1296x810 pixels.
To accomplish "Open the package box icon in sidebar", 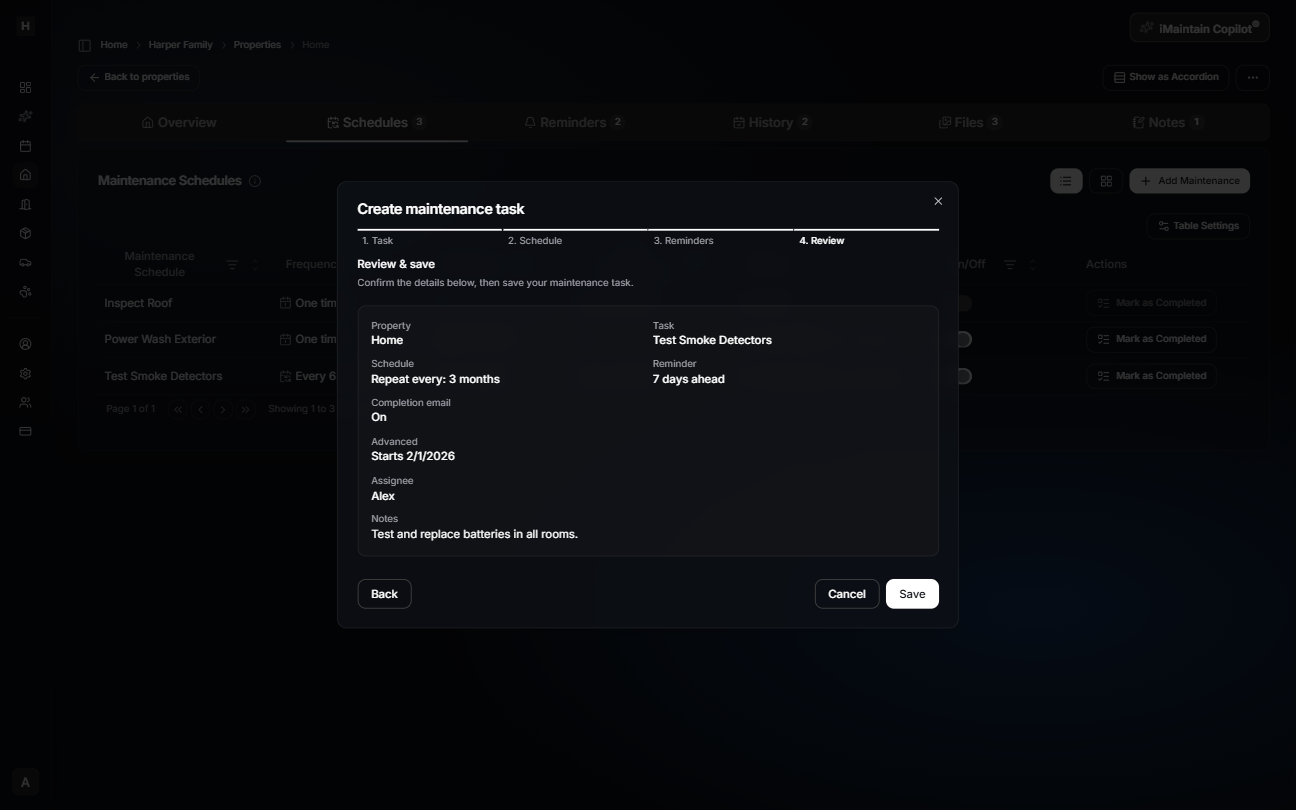I will tap(25, 233).
